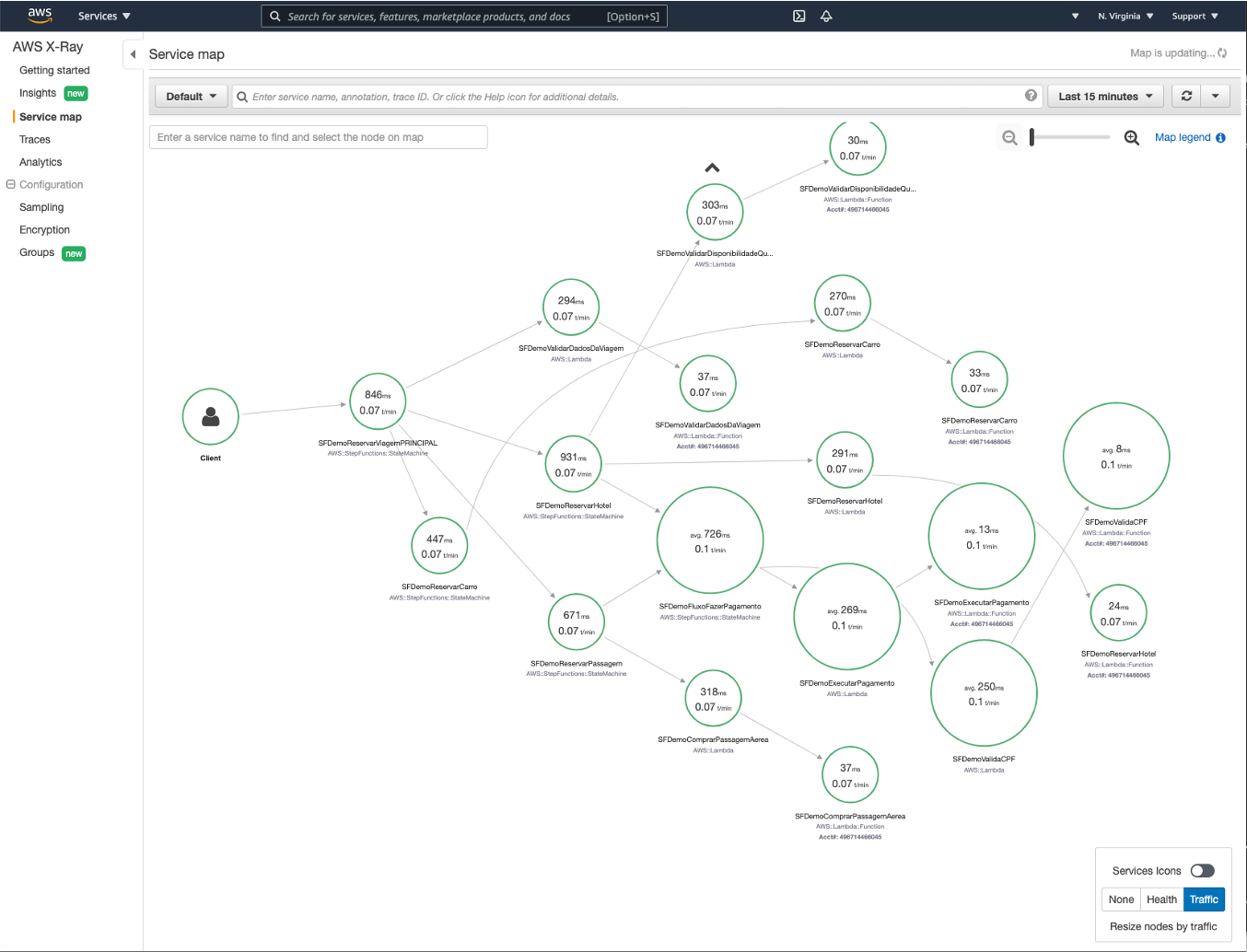Open Sampling configuration

click(41, 207)
